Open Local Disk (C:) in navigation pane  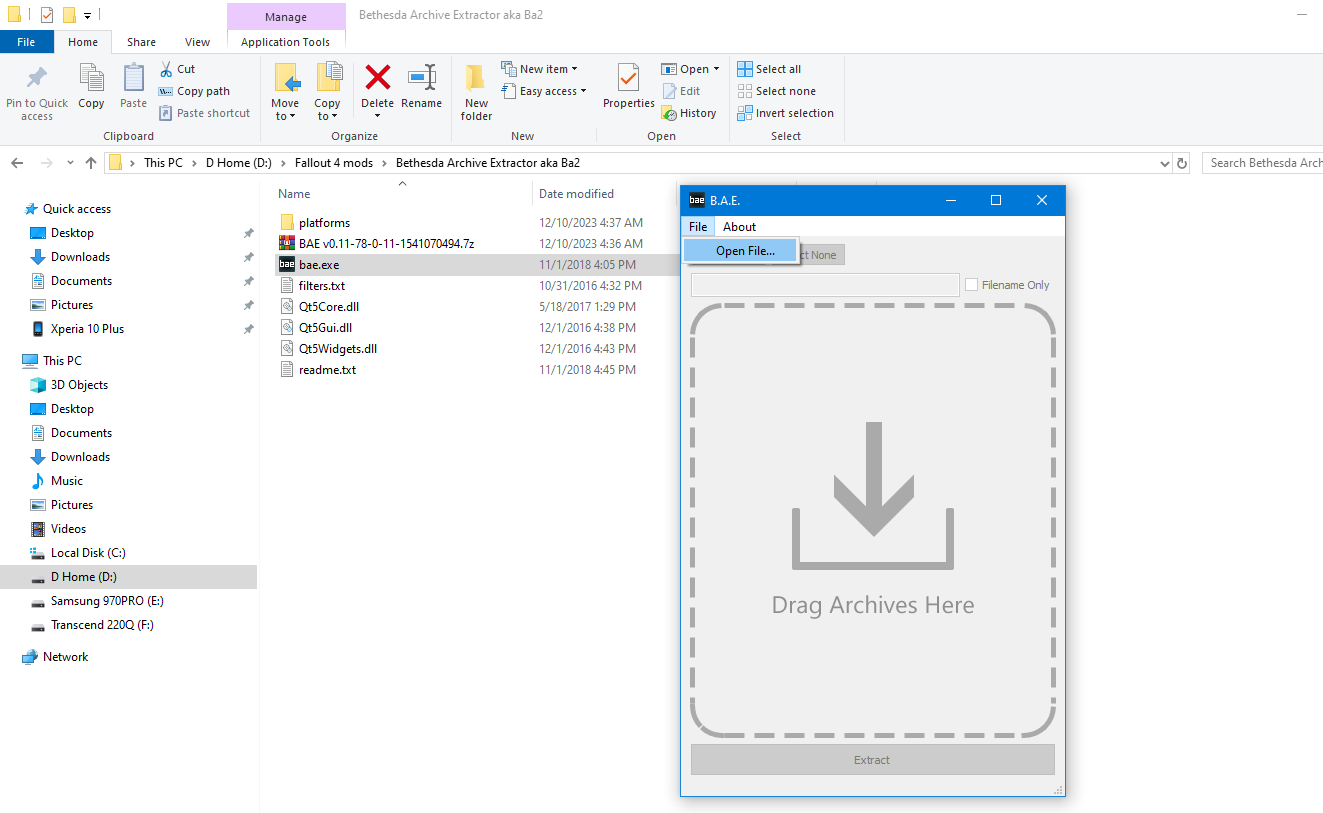click(x=88, y=553)
